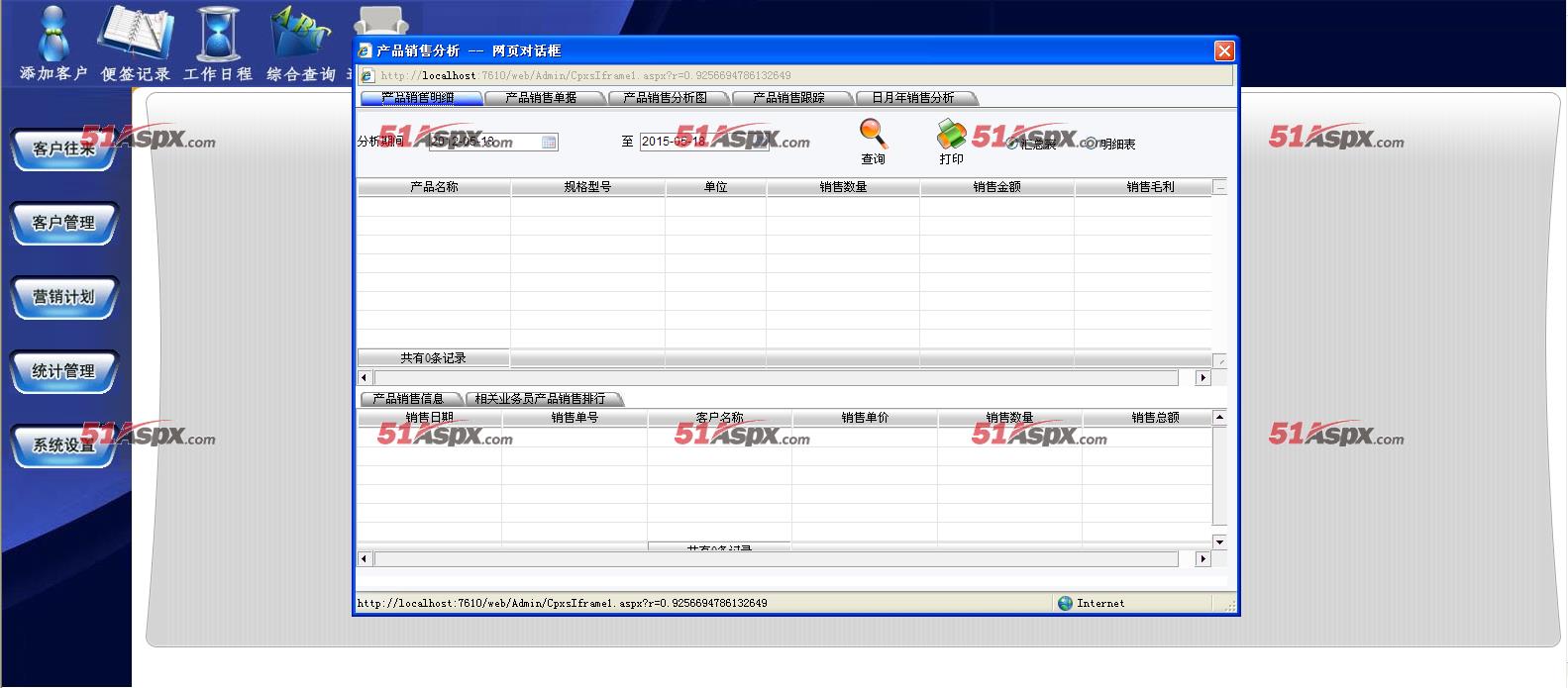Open the 产品销售信息 lower tab
1568x688 pixels.
(409, 399)
